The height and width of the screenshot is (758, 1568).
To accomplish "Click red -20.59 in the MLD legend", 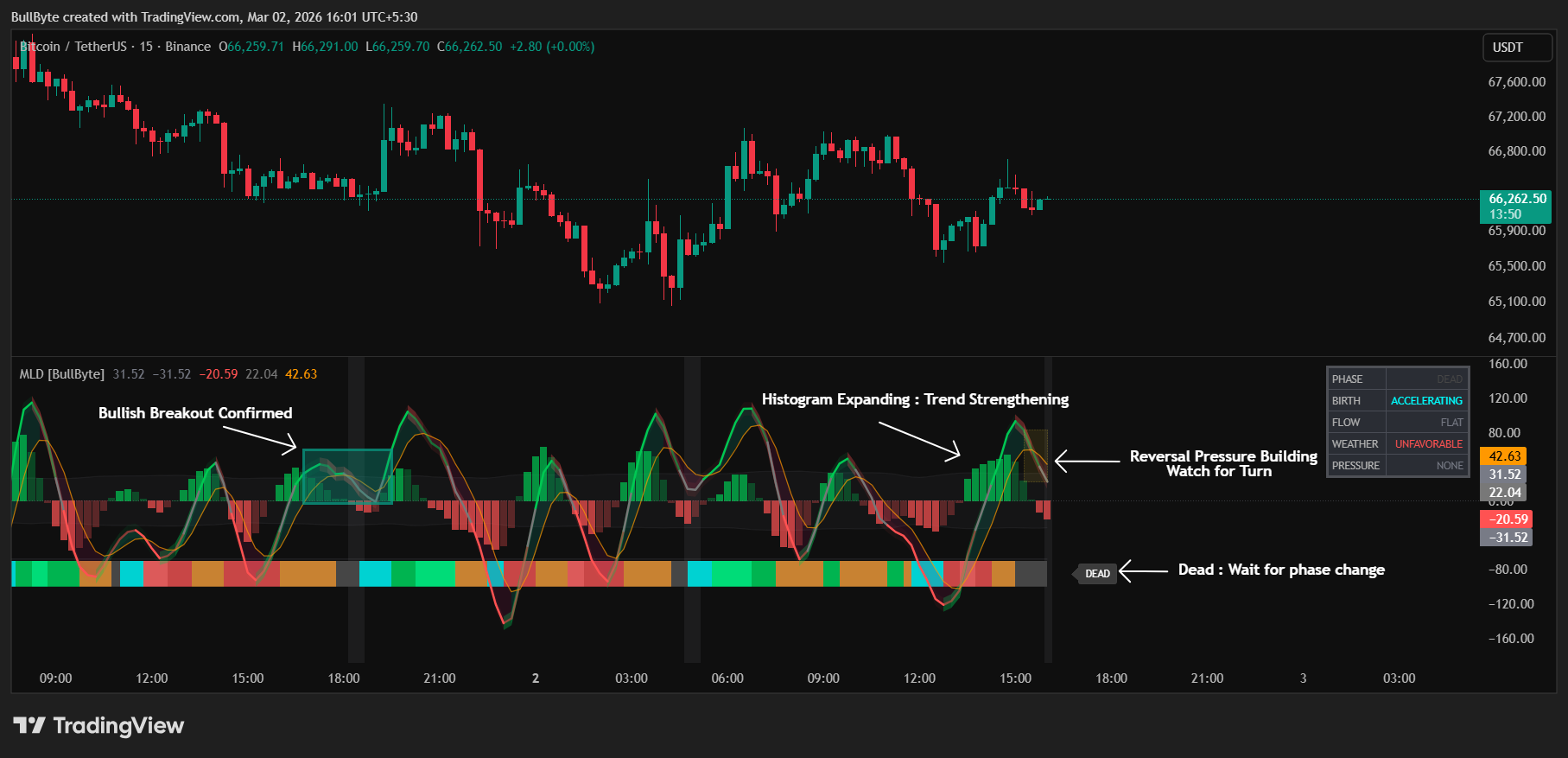I will tap(219, 374).
